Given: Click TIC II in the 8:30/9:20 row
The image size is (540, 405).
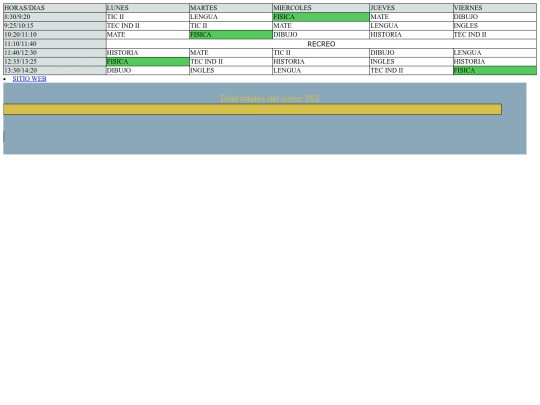Looking at the screenshot, I should point(148,17).
